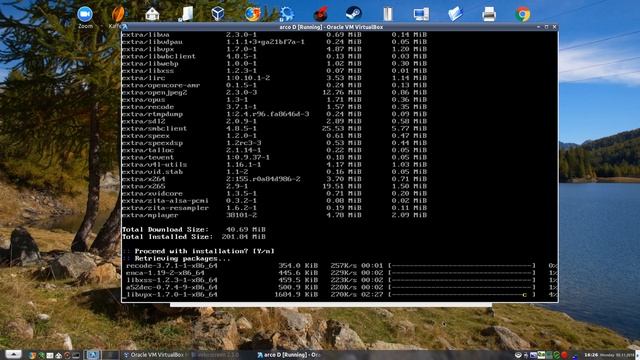This screenshot has width=640, height=360.
Task: Open the grey cabinet icon in dock
Action: (x=387, y=14)
